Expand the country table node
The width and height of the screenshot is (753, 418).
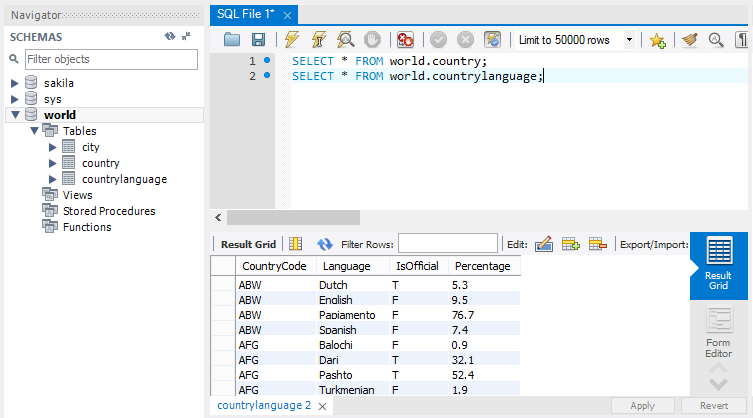click(x=53, y=163)
